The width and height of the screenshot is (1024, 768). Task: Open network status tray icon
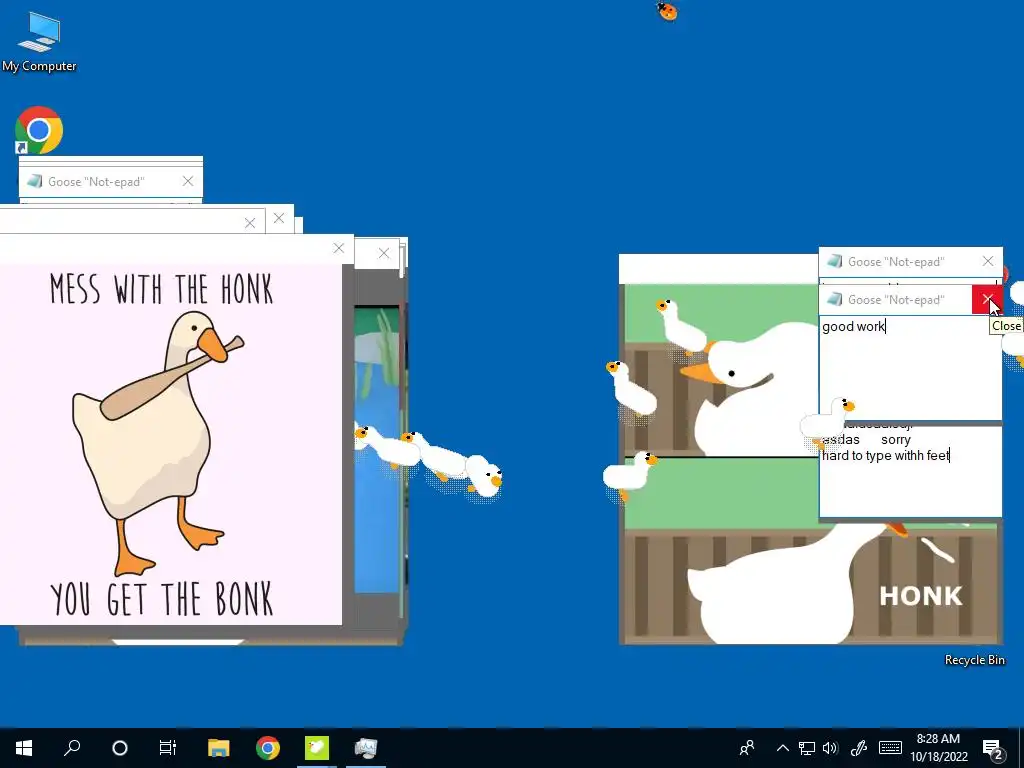click(x=807, y=748)
